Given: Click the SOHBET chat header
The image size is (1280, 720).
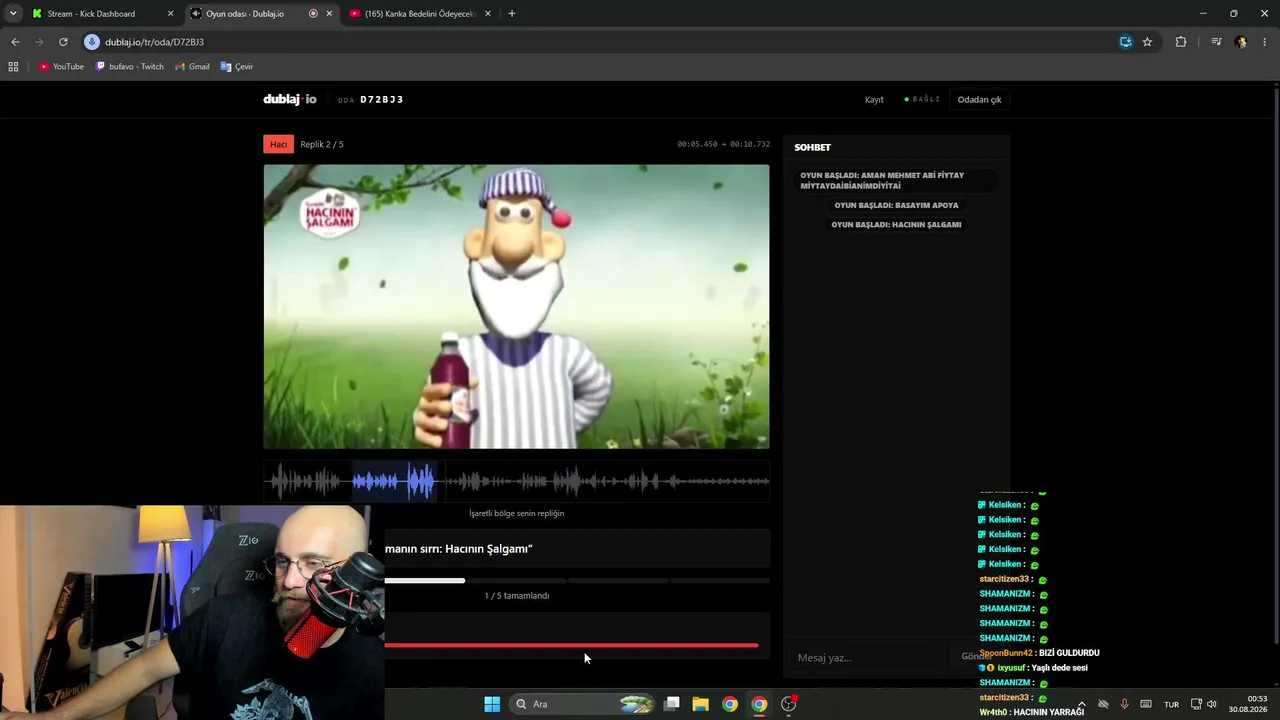Looking at the screenshot, I should tap(813, 147).
